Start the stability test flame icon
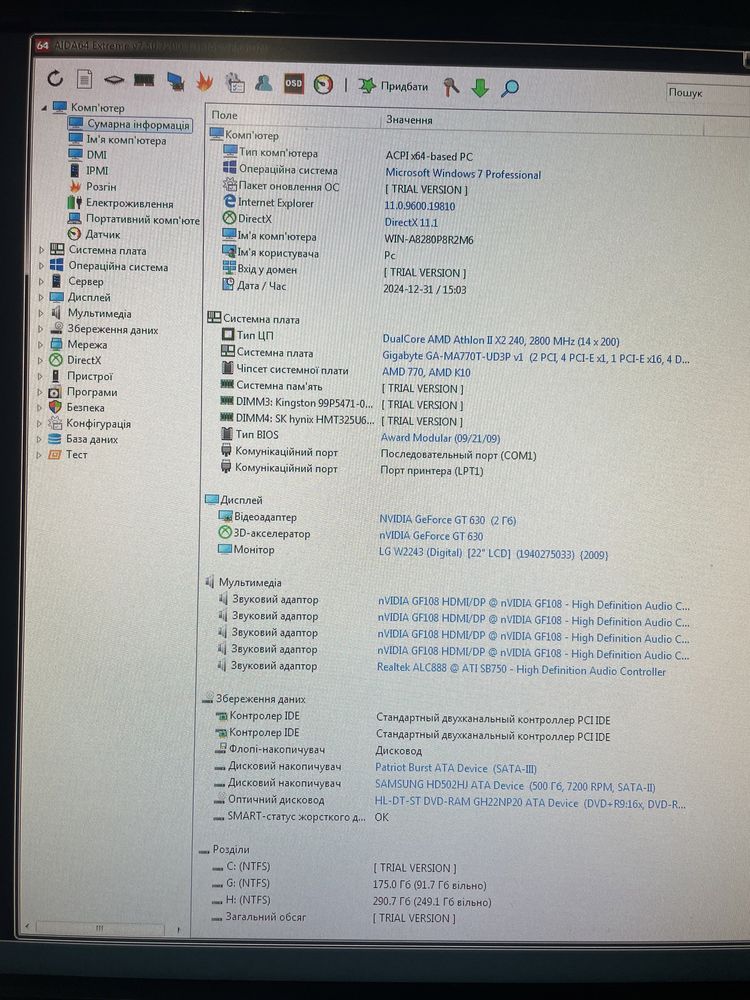Screen dimensions: 750x1000 [x=204, y=82]
